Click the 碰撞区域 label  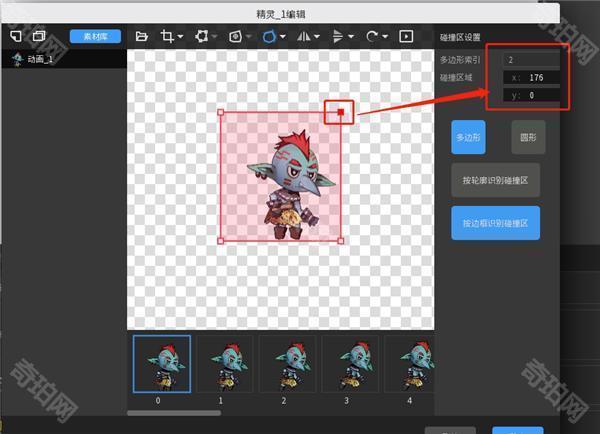pyautogui.click(x=456, y=78)
